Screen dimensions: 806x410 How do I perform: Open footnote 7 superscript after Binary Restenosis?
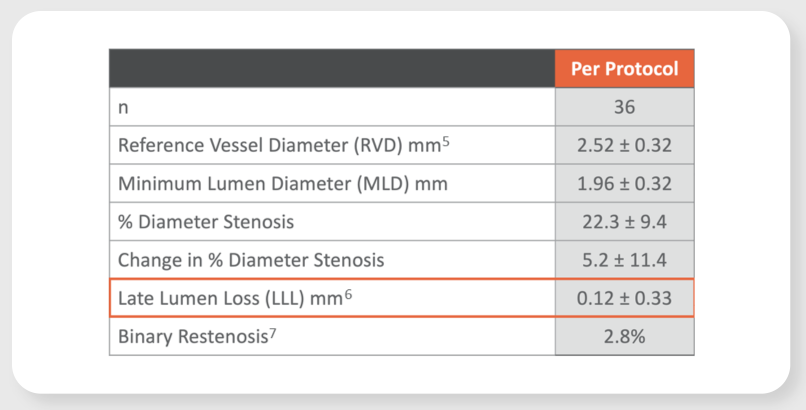[272, 332]
